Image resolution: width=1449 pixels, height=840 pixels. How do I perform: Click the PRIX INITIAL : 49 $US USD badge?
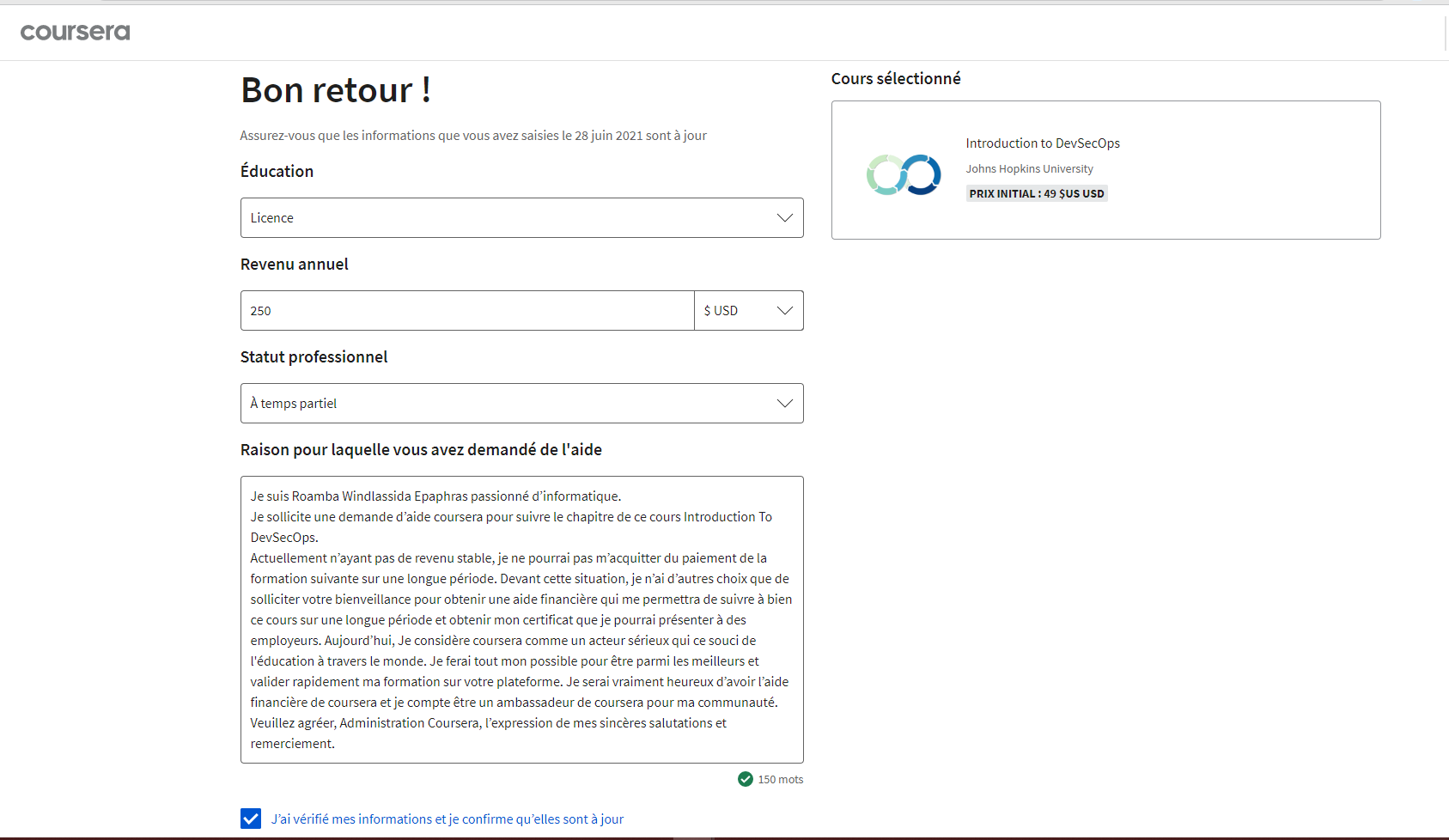(1037, 193)
